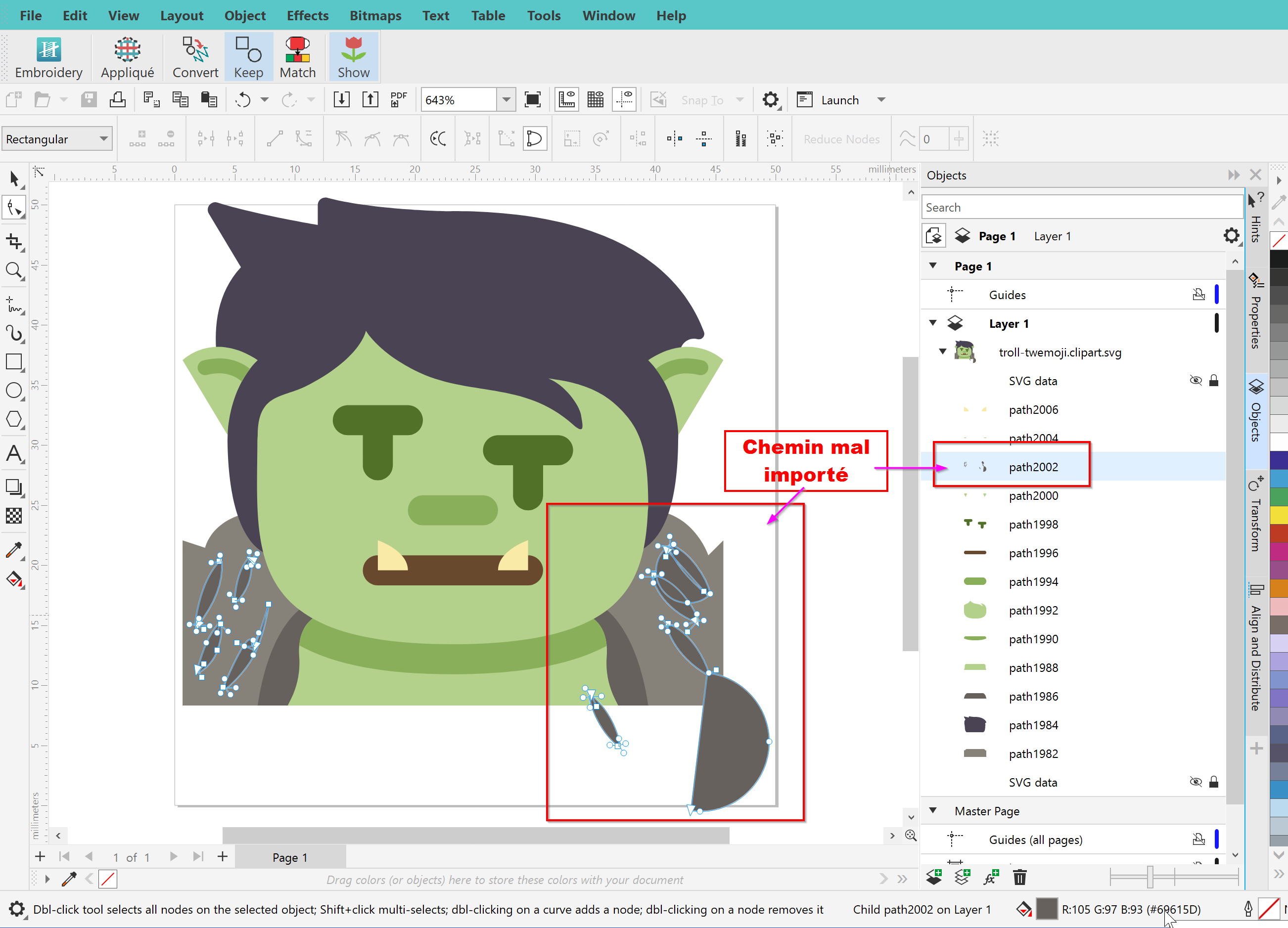Open the Undo history dropdown arrow

click(264, 100)
